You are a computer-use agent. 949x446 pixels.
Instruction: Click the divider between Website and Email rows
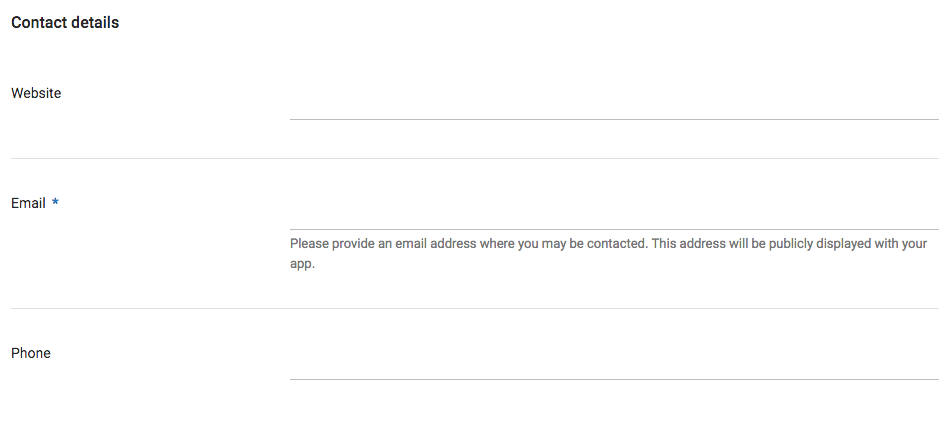pyautogui.click(x=474, y=158)
